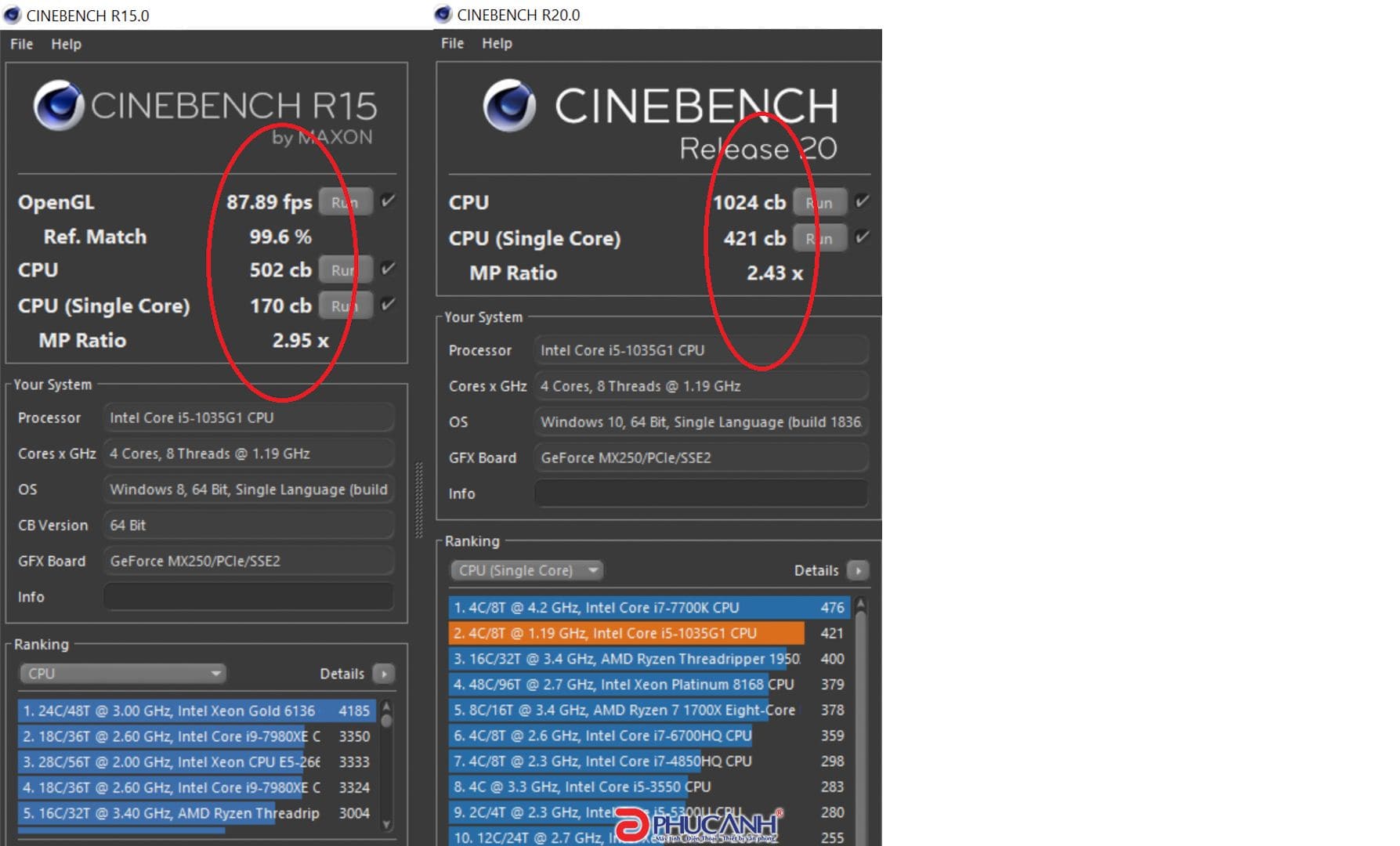Image resolution: width=1400 pixels, height=846 pixels.
Task: Run the CPU test in R20
Action: pyautogui.click(x=819, y=202)
